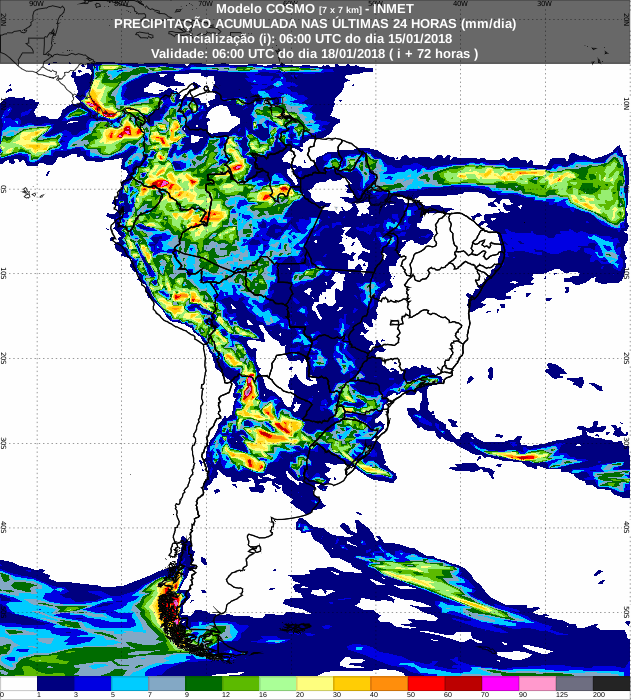The height and width of the screenshot is (700, 631).
Task: Click the dark grey legend swatch (125-200 mm)
Action: (x=574, y=683)
